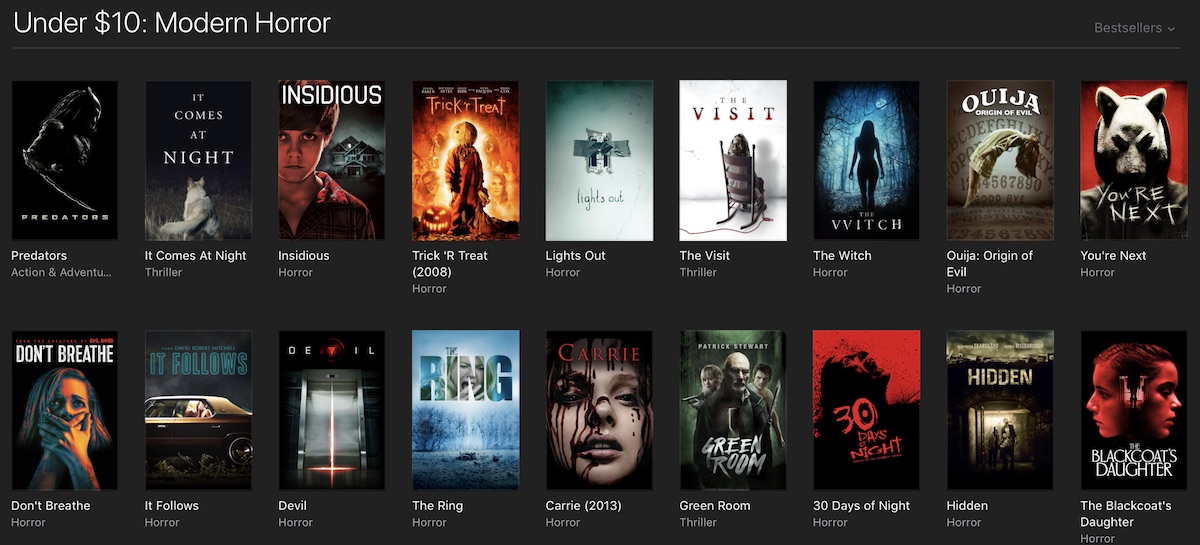Viewport: 1200px width, 545px height.
Task: Open the Lights Out title link
Action: point(576,256)
